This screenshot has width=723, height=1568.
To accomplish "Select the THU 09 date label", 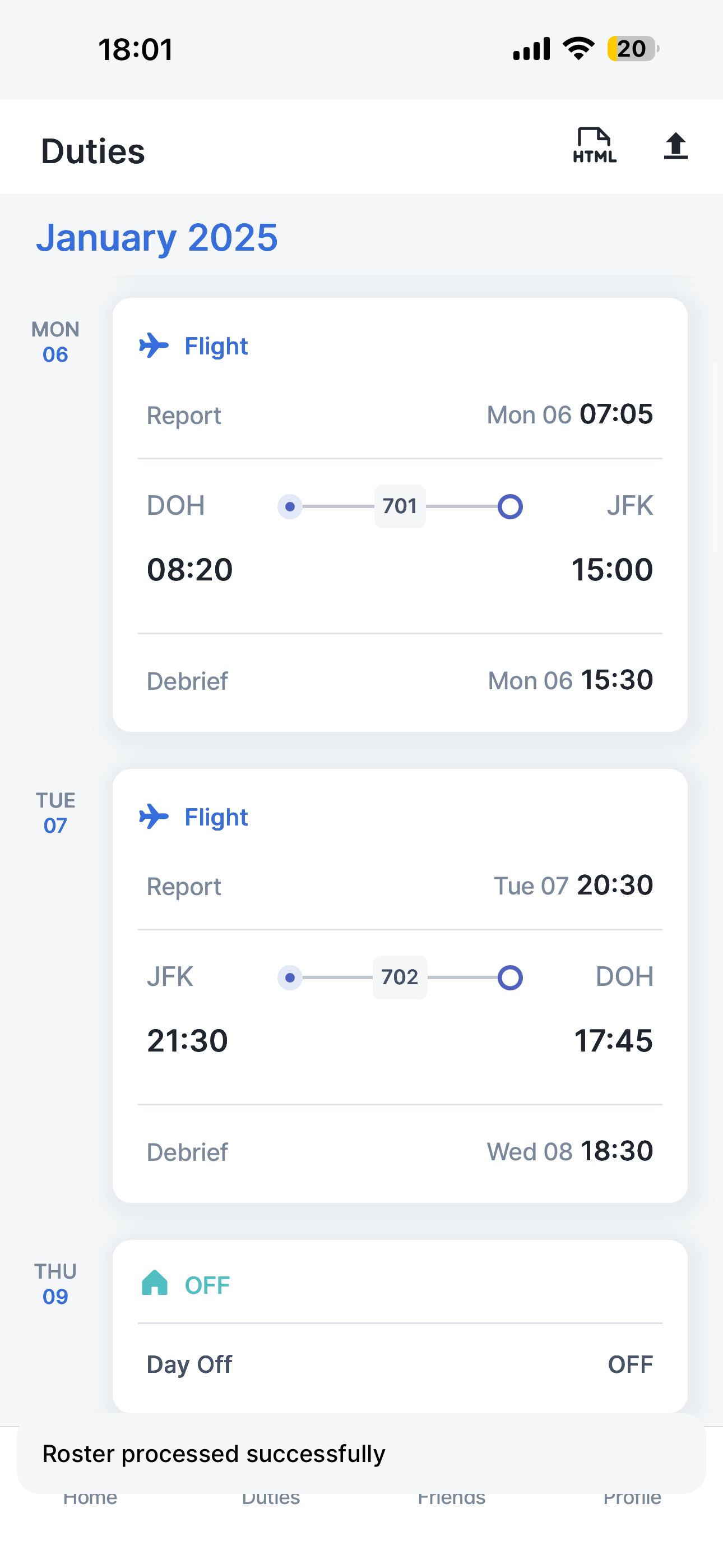I will pos(55,1284).
